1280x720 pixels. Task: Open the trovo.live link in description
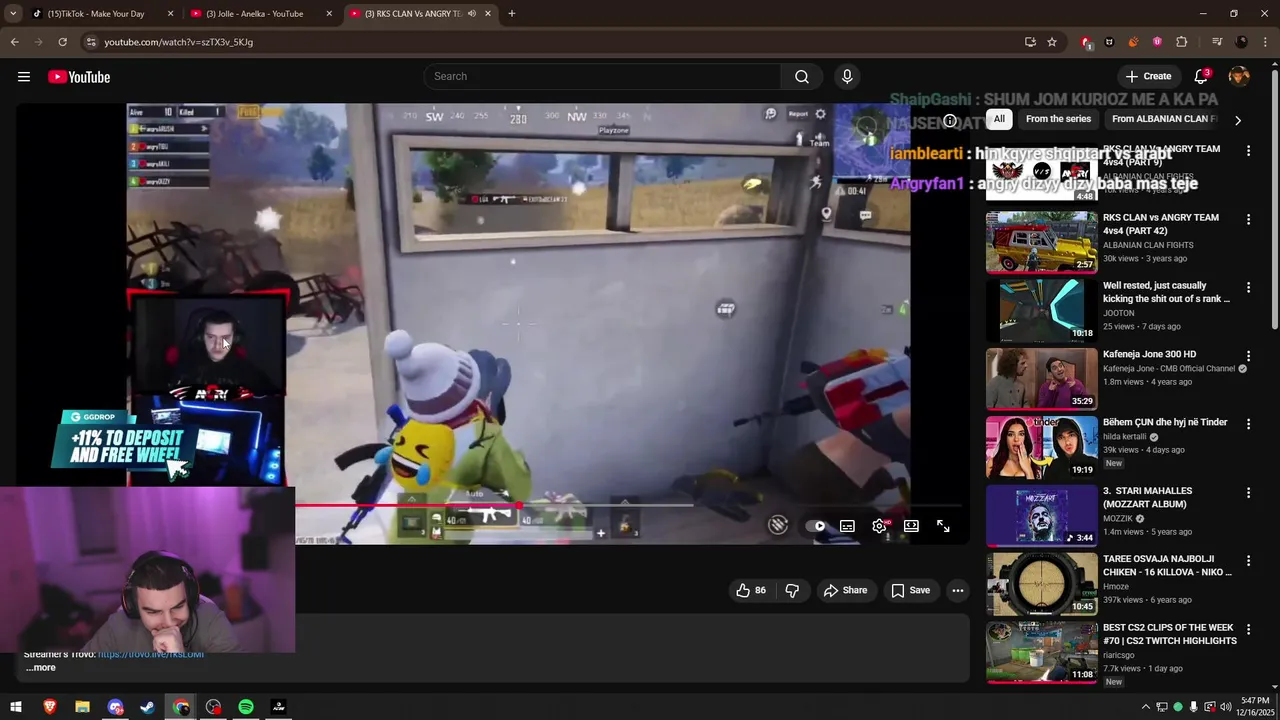pos(151,654)
